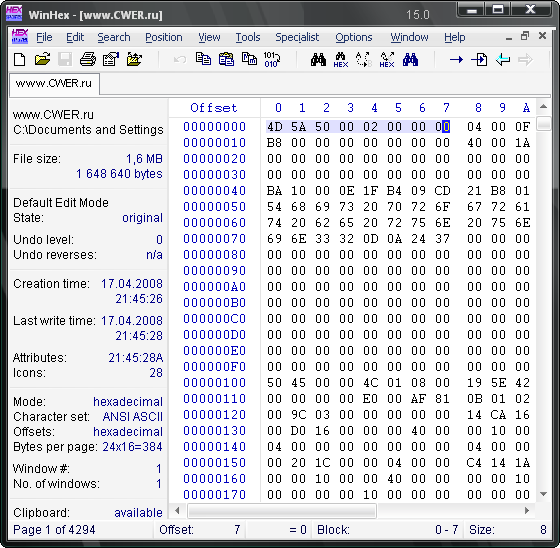
Task: Print the document via printer icon
Action: tap(88, 59)
